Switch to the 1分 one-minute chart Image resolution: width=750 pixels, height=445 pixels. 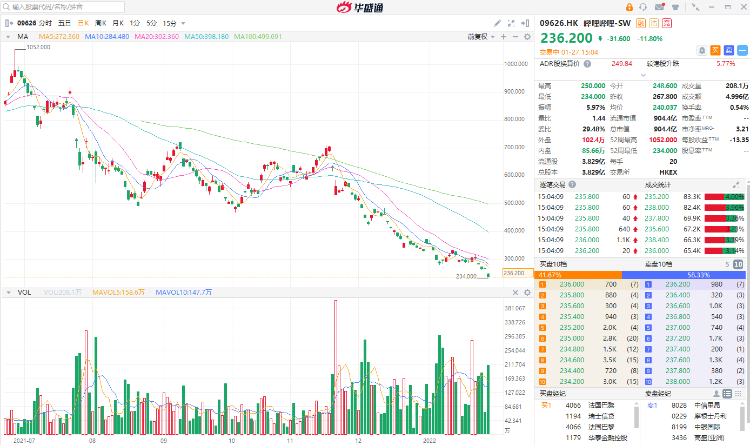pos(134,23)
